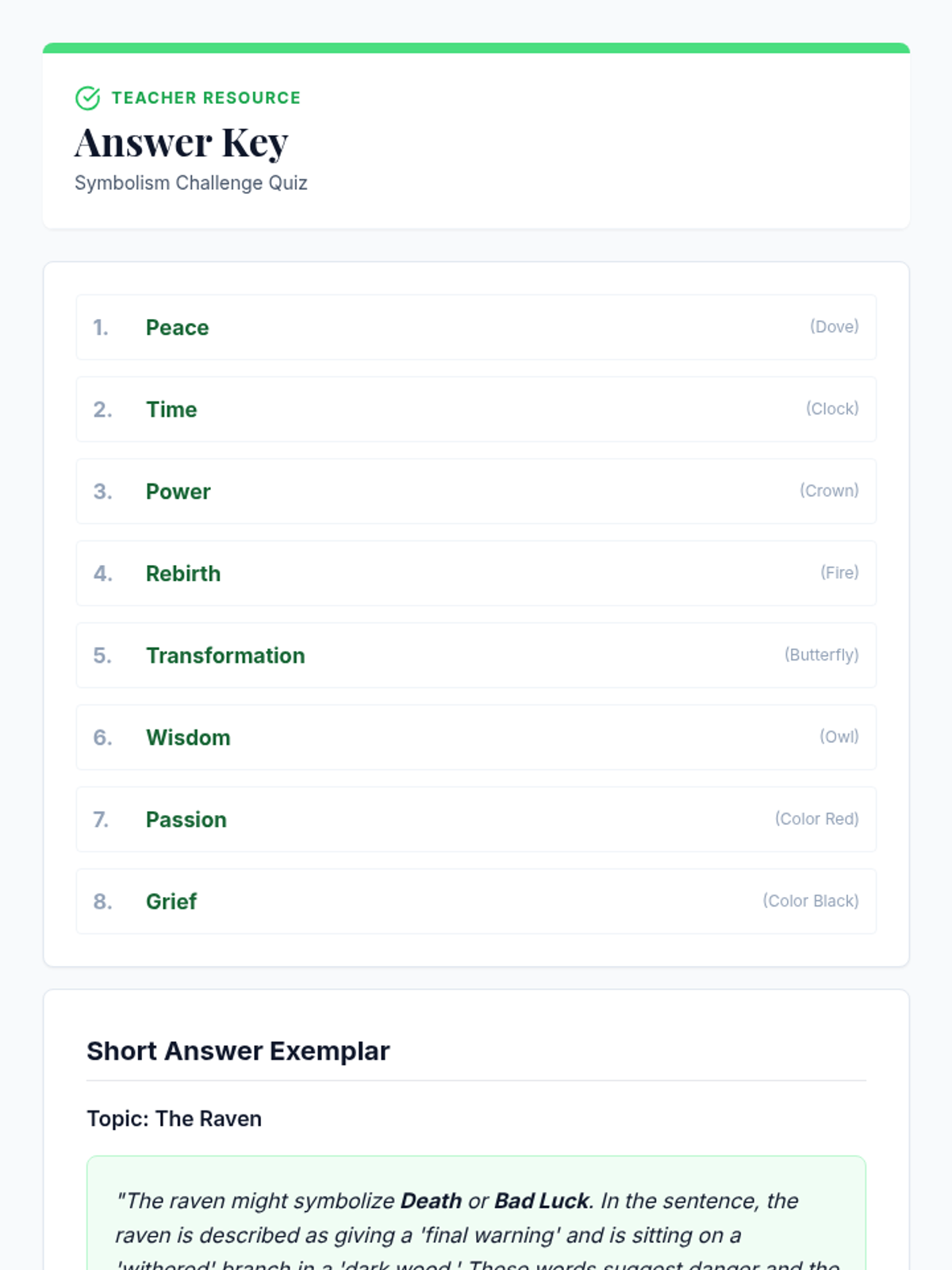This screenshot has height=1270, width=952.
Task: Click the green checkmark circle icon
Action: click(x=87, y=98)
